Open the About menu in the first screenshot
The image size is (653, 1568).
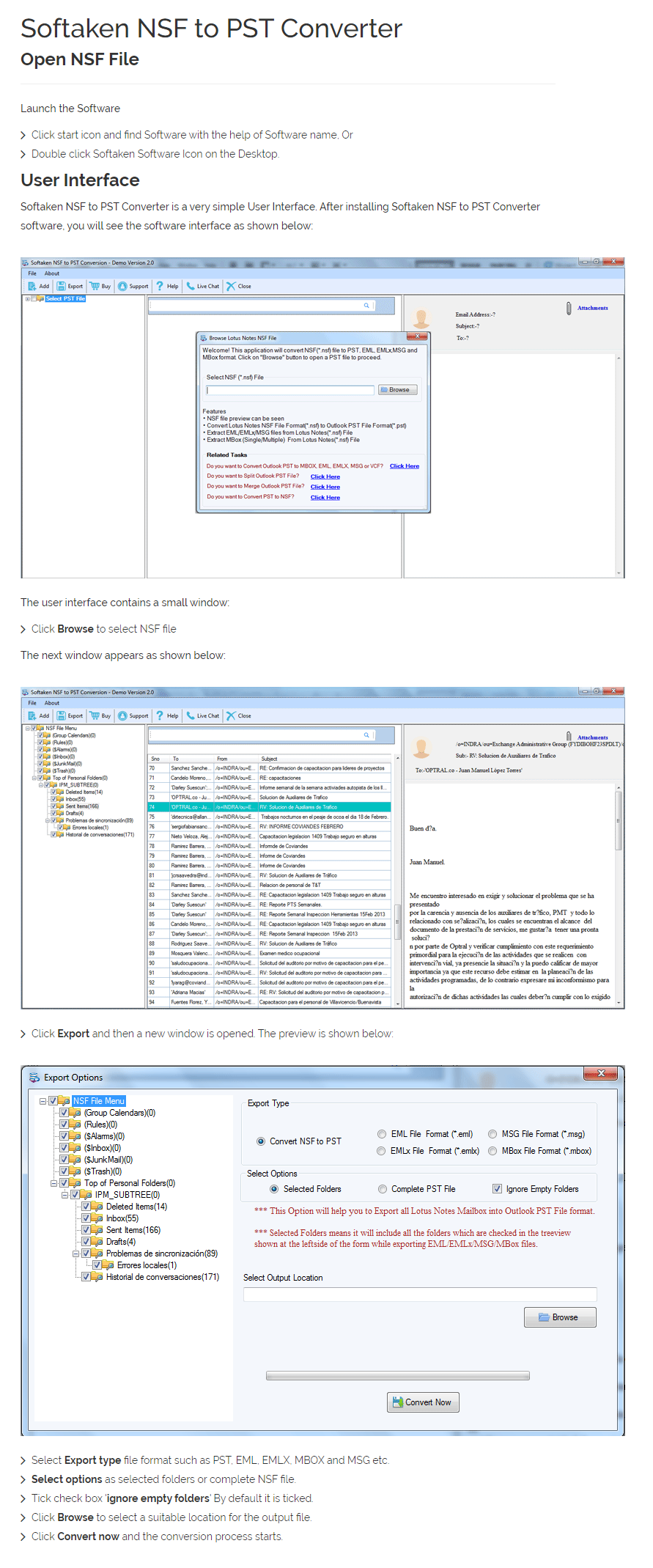[52, 273]
